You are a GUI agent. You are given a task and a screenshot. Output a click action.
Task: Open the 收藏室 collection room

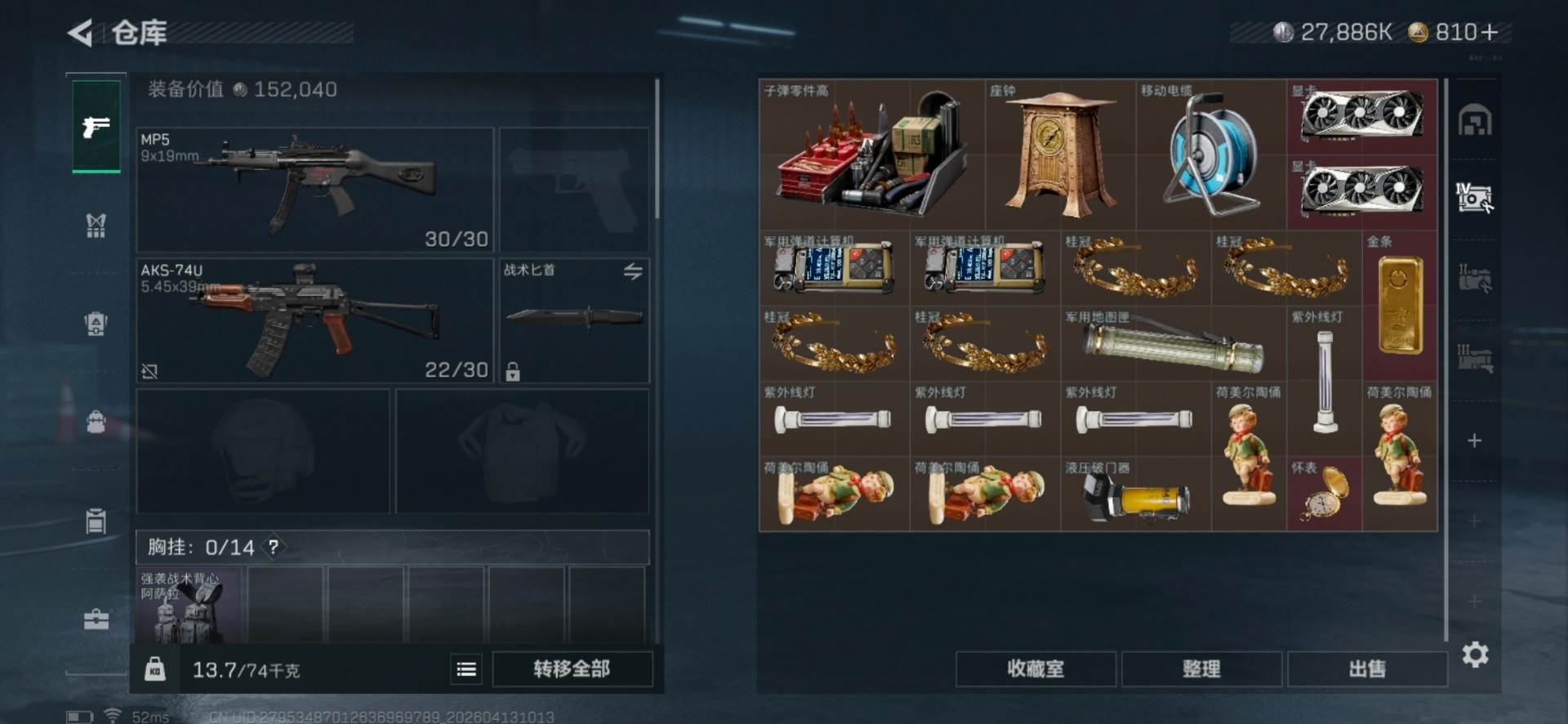pos(1036,669)
